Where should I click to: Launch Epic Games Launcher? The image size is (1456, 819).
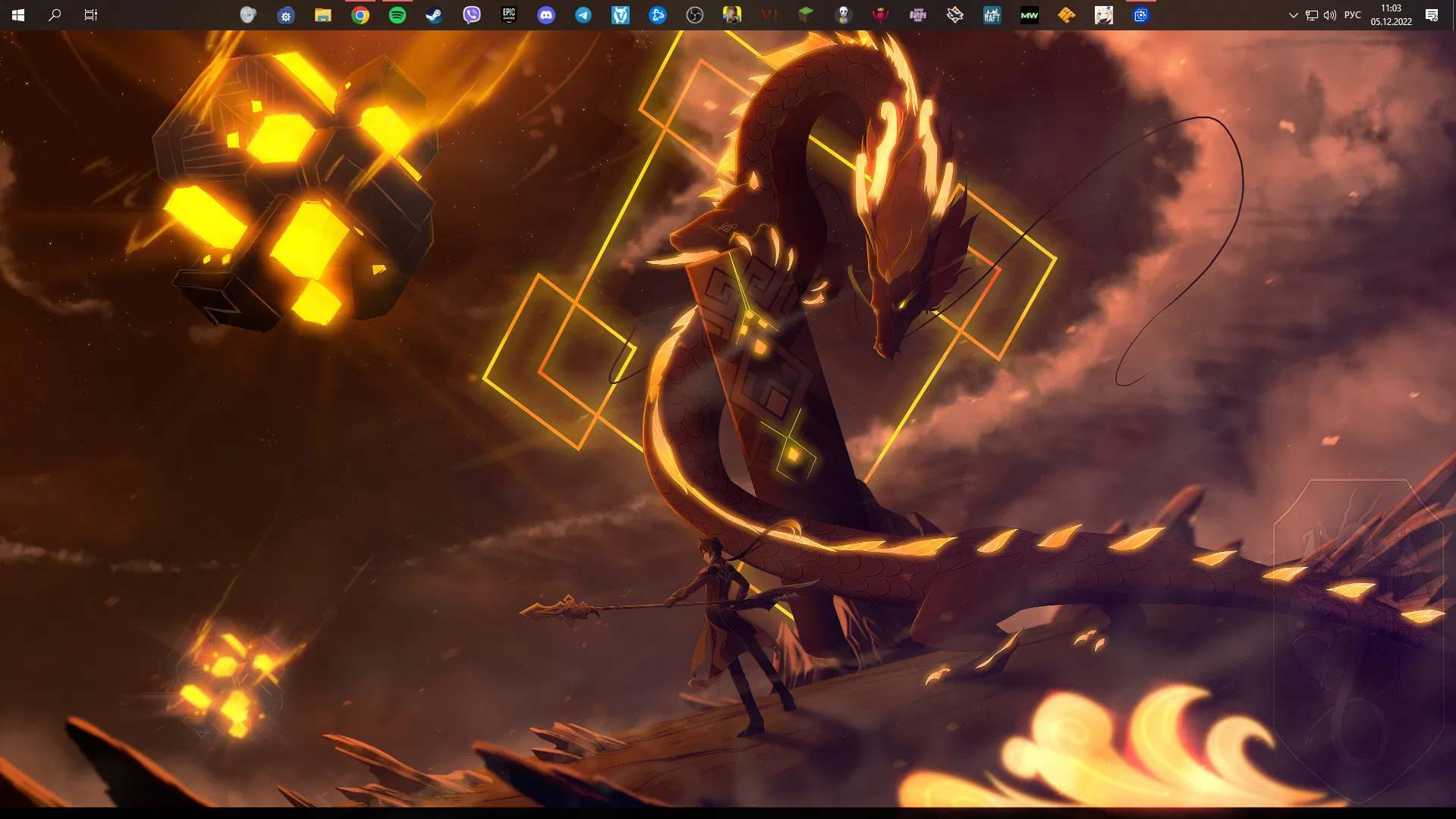[x=509, y=15]
